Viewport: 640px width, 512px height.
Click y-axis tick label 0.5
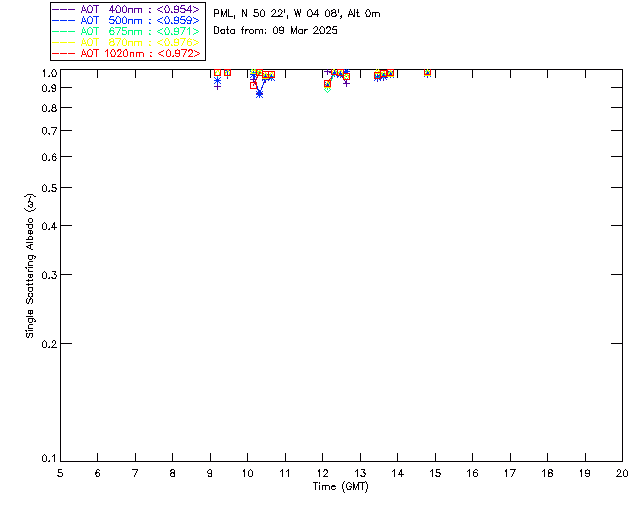[49, 188]
